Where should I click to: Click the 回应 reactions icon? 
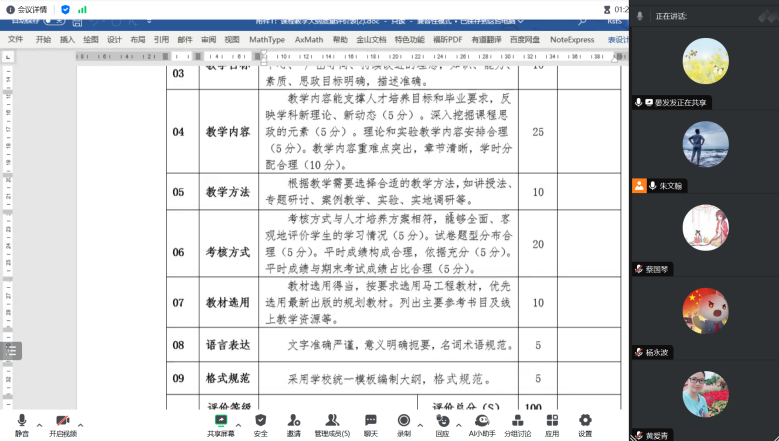[x=443, y=421]
